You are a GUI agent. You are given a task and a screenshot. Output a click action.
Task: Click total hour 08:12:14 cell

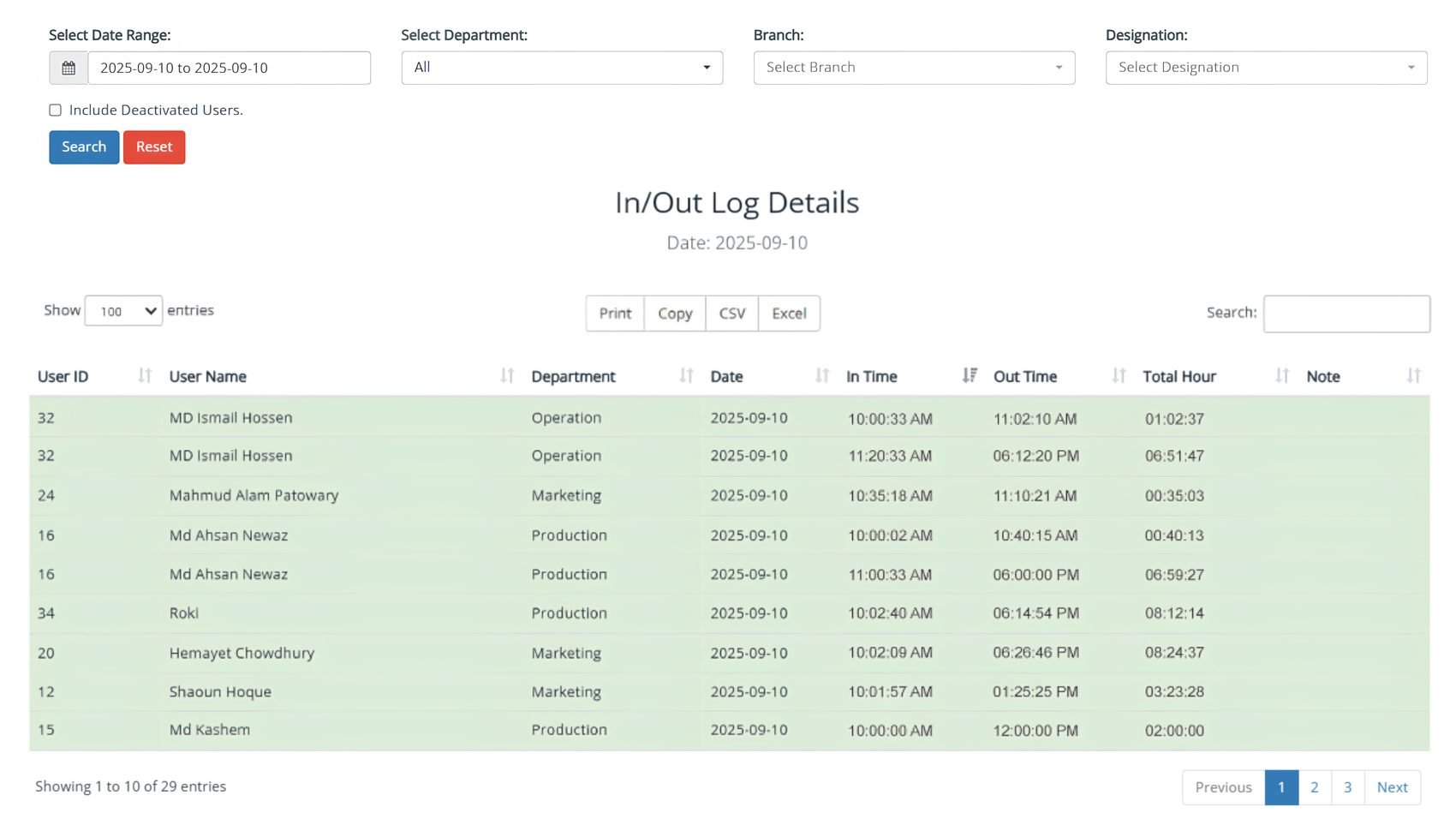pyautogui.click(x=1174, y=613)
